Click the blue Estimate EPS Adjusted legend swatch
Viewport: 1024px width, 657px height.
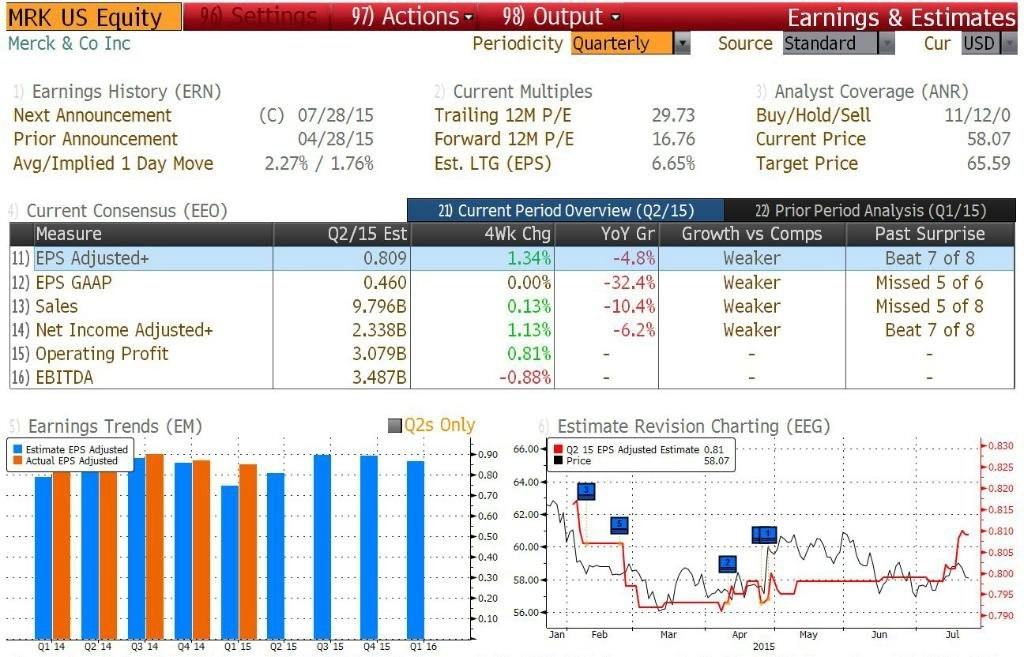pyautogui.click(x=18, y=449)
